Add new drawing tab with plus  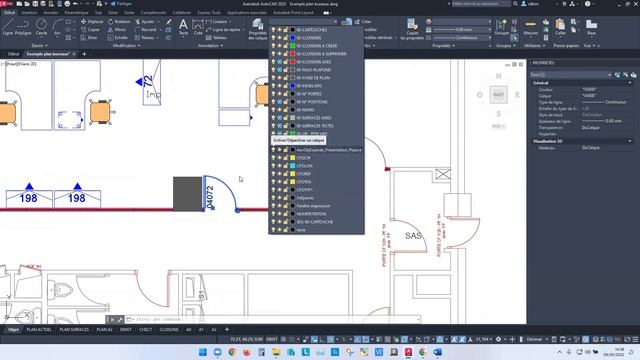84,54
